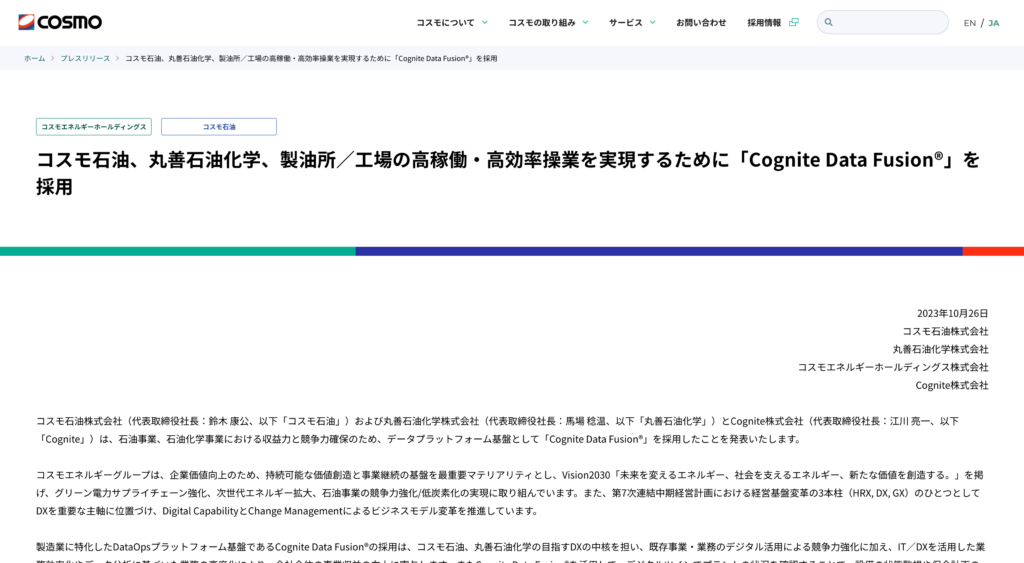1024x563 pixels.
Task: Select the コスモエネルギーホールディングス tag
Action: click(x=94, y=127)
